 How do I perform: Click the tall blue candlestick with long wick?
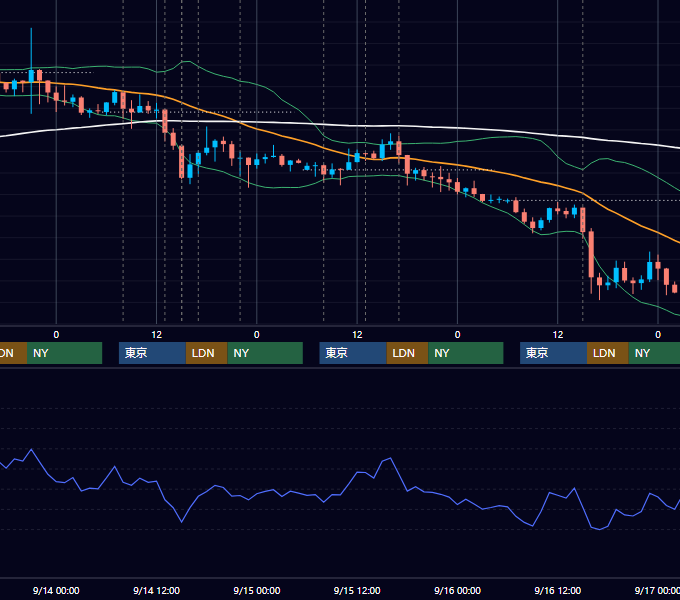click(x=31, y=75)
